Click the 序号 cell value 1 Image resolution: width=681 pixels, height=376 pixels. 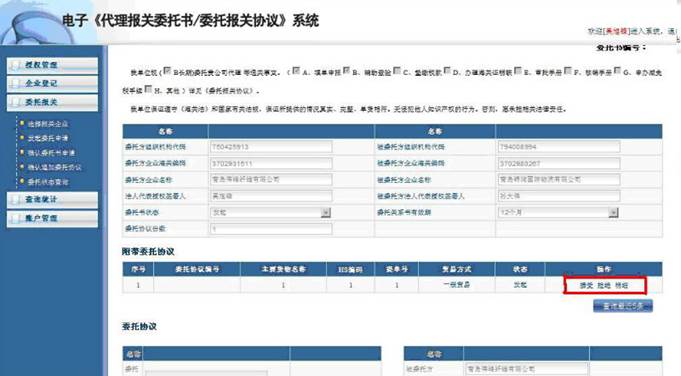138,285
